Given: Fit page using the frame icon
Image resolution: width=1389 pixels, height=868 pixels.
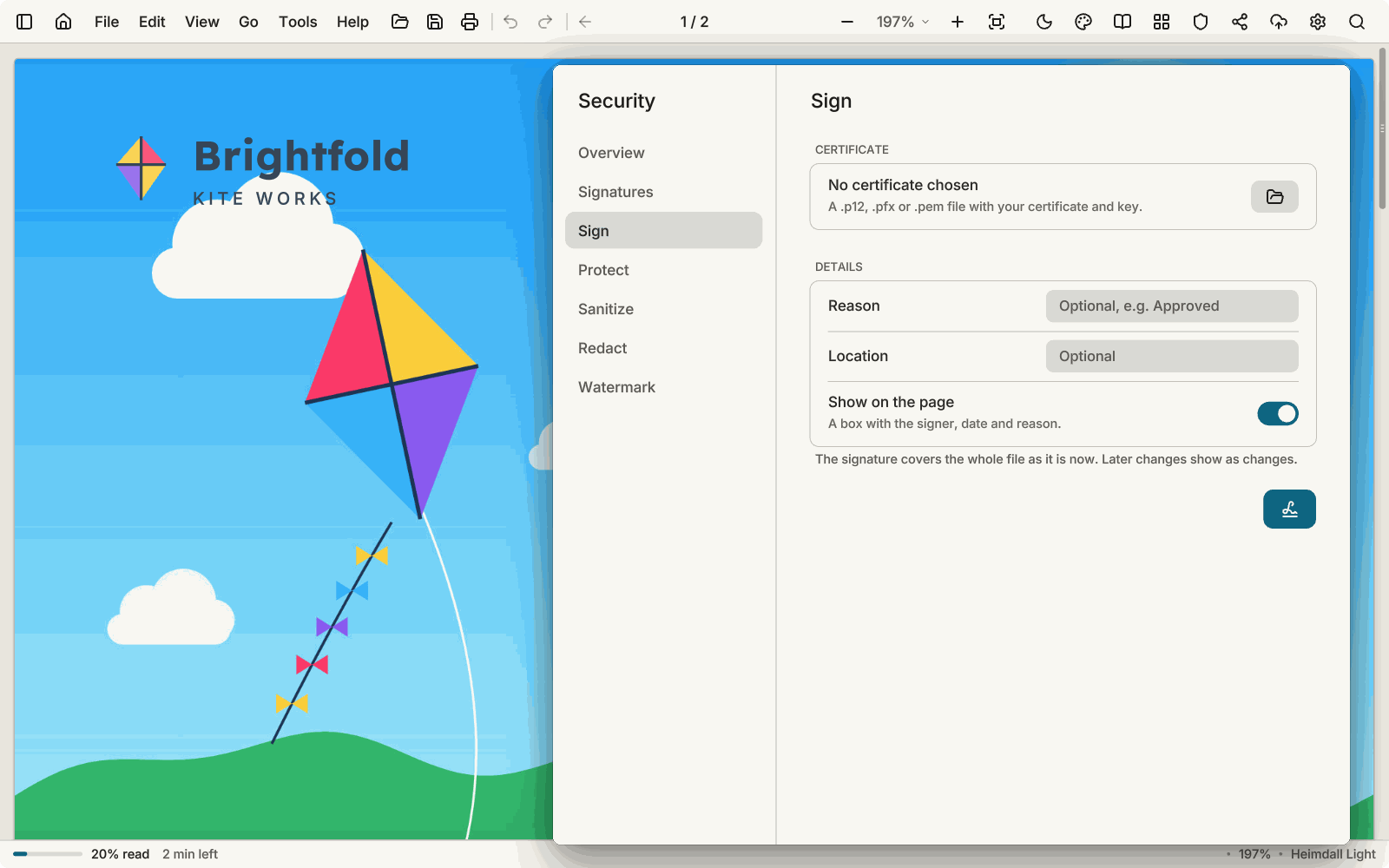Looking at the screenshot, I should click(997, 22).
